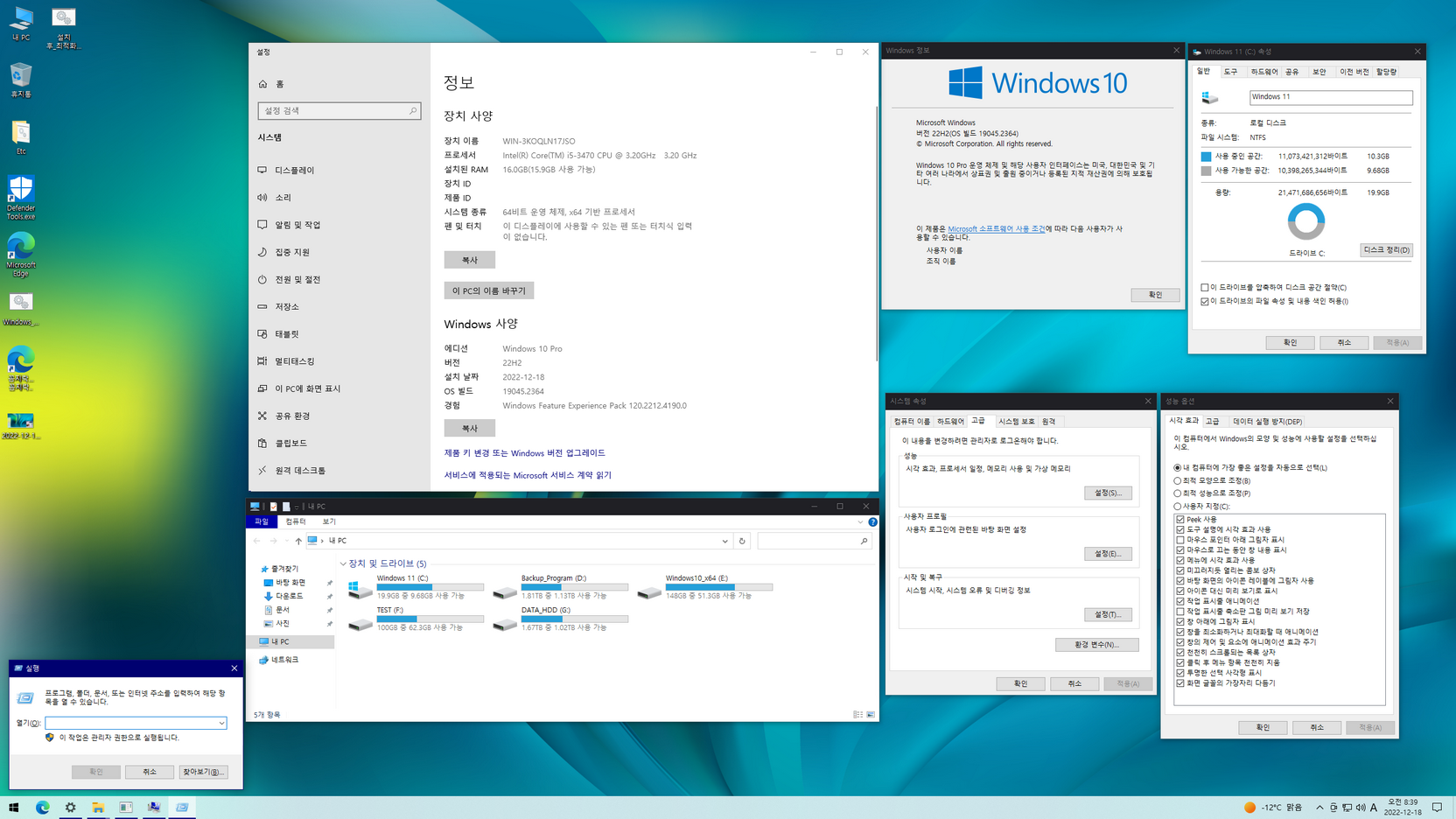Click 환경 변수 button in System Properties
This screenshot has width=1456, height=819.
[x=1096, y=645]
